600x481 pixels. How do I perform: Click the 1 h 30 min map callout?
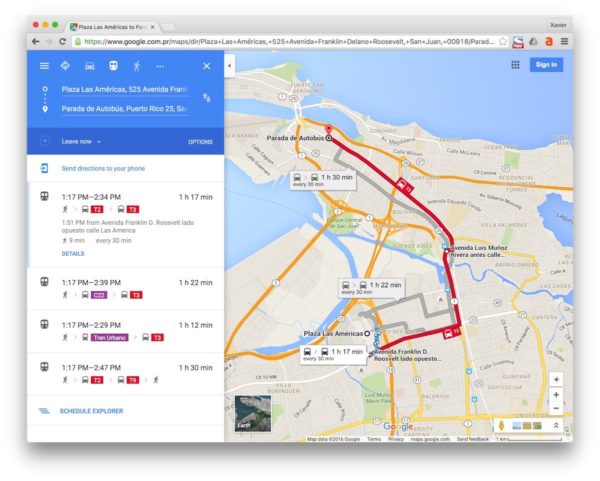click(x=323, y=180)
